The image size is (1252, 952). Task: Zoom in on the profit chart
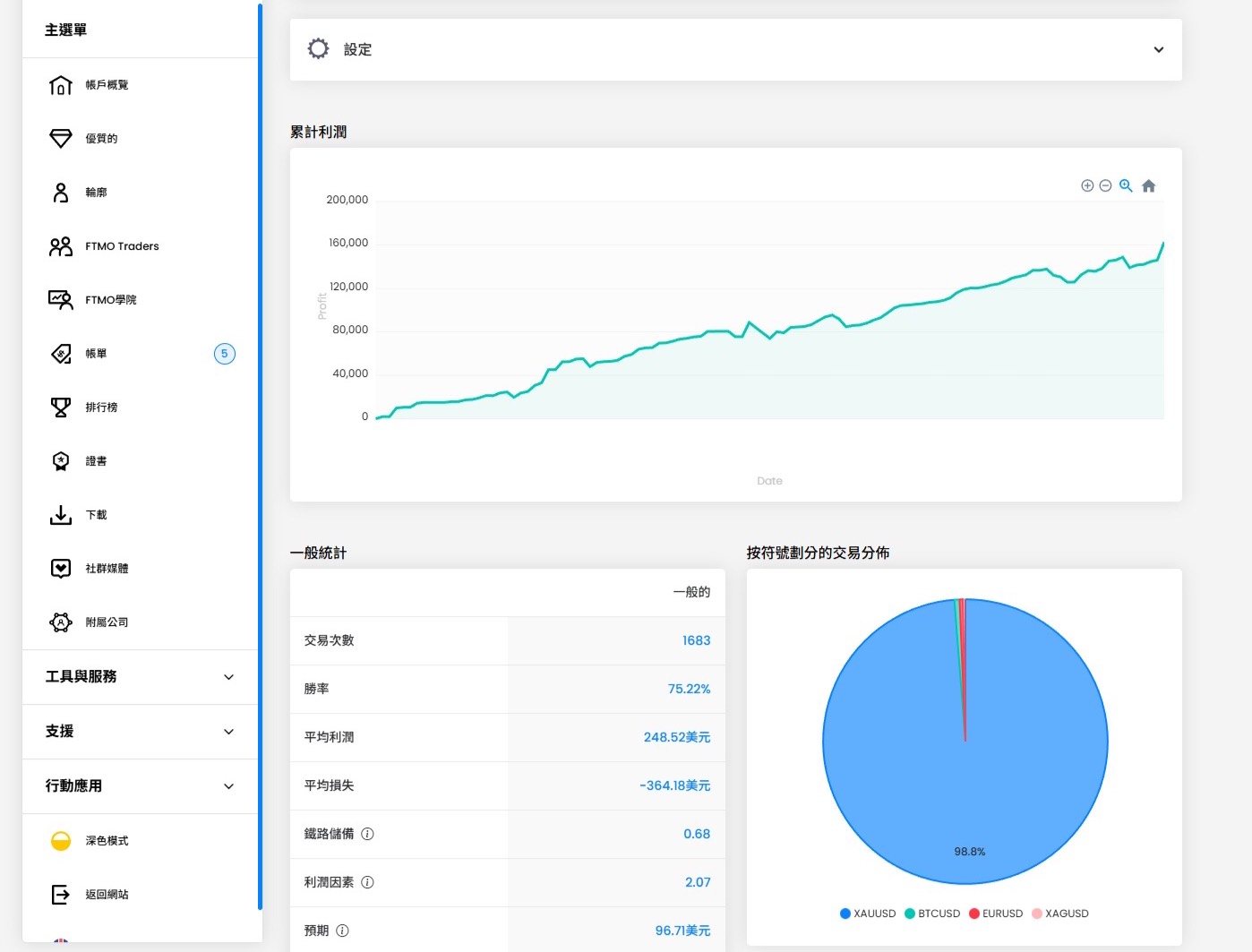pos(1087,186)
